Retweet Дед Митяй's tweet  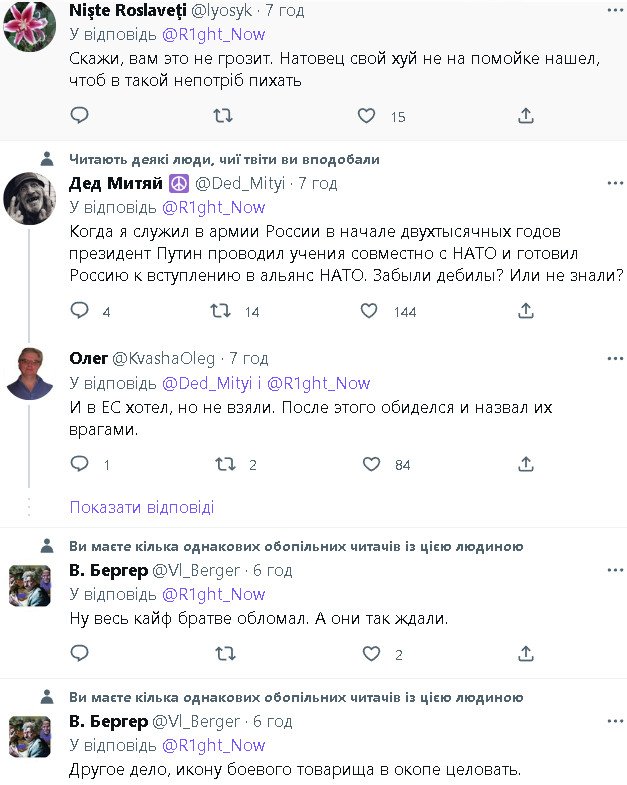point(225,312)
